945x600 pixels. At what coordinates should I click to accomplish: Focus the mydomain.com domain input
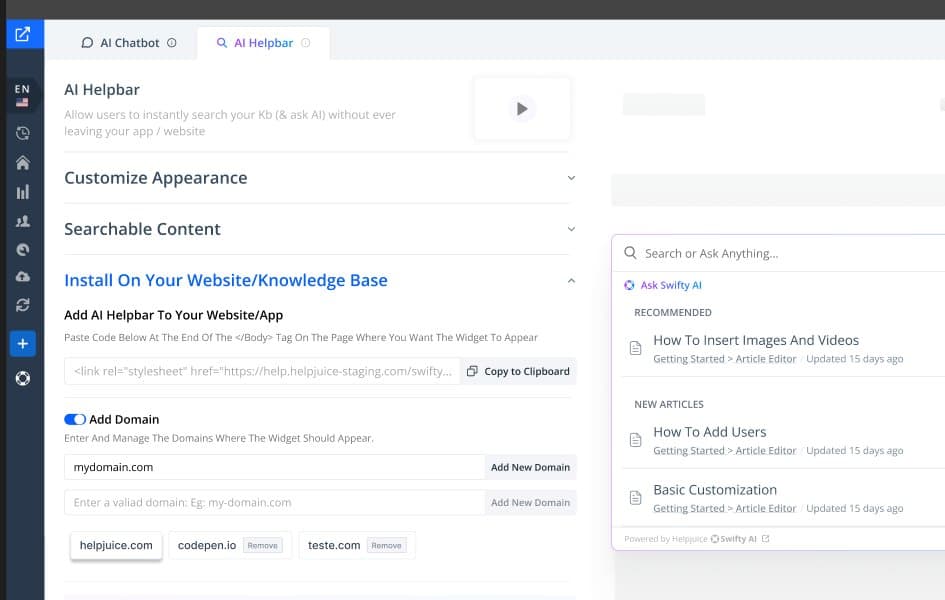[275, 467]
